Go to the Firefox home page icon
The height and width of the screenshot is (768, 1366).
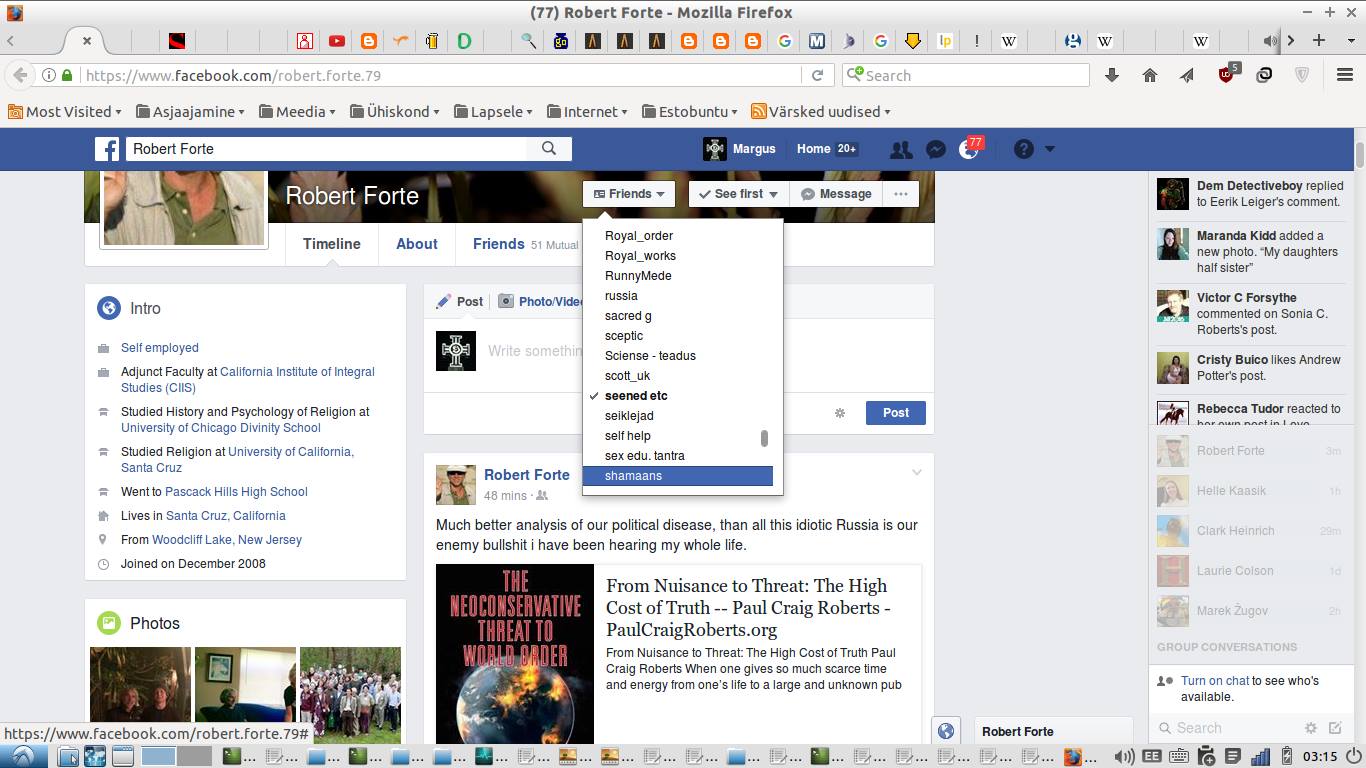[1150, 75]
